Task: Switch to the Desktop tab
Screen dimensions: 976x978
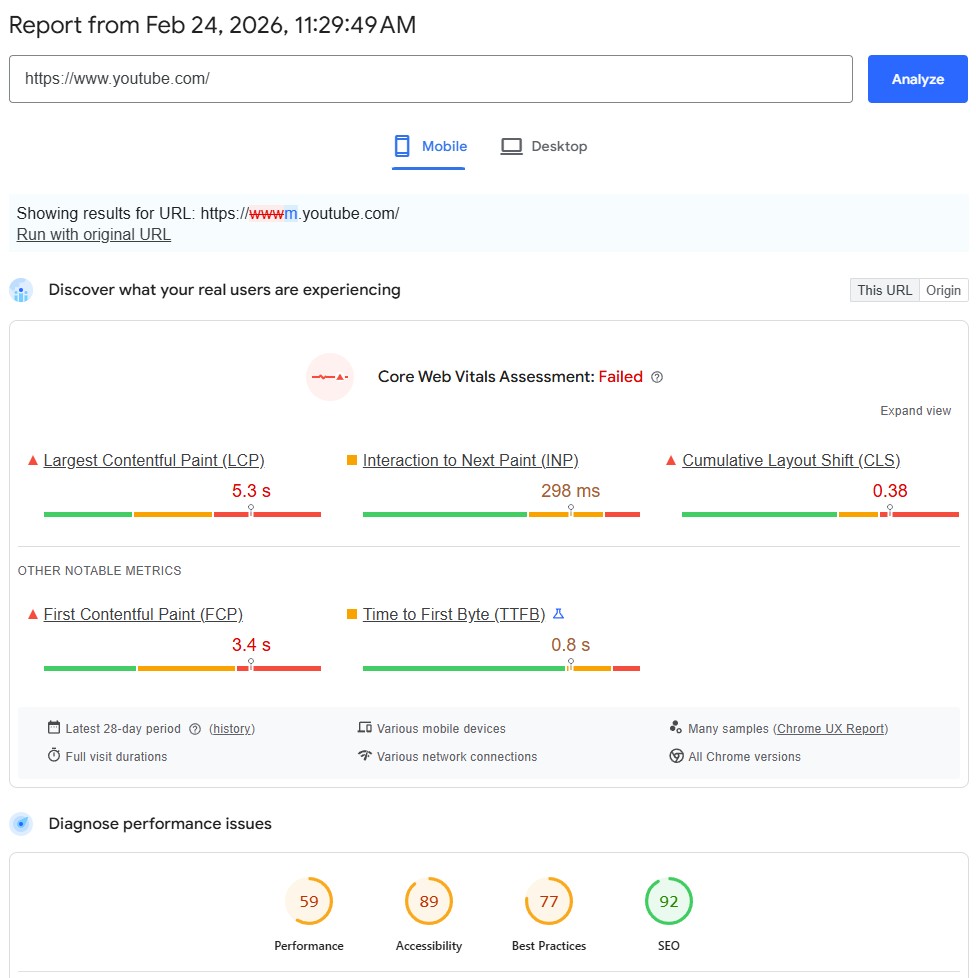Action: click(544, 146)
